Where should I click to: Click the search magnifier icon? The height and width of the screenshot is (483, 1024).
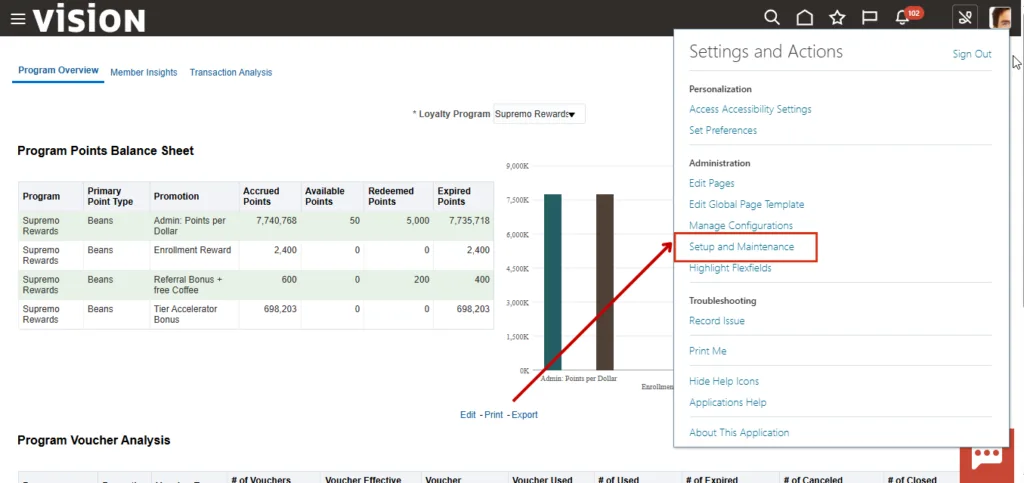pyautogui.click(x=771, y=17)
